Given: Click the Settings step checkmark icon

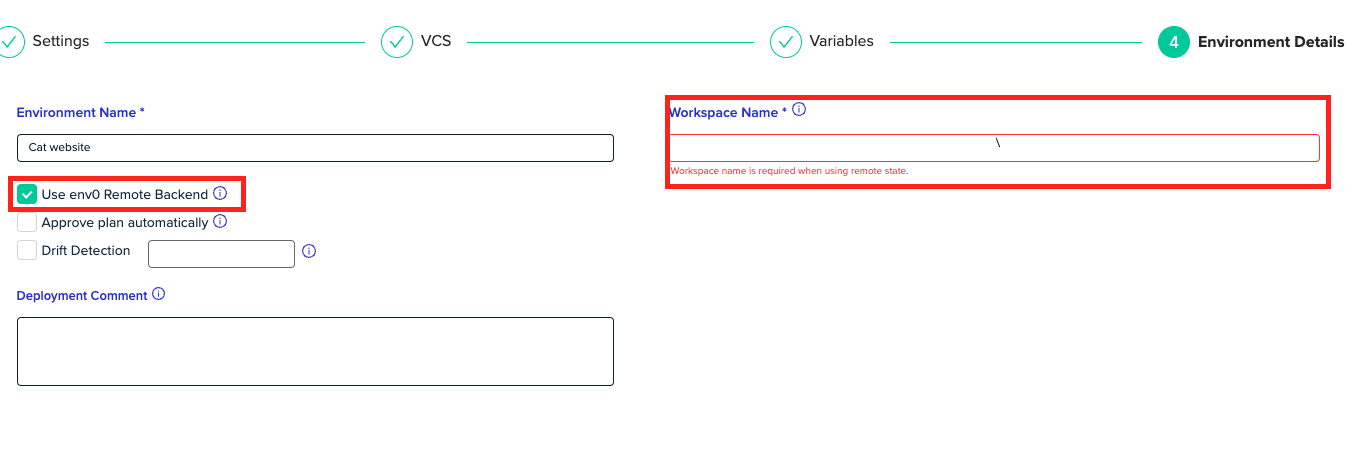Looking at the screenshot, I should (x=9, y=42).
